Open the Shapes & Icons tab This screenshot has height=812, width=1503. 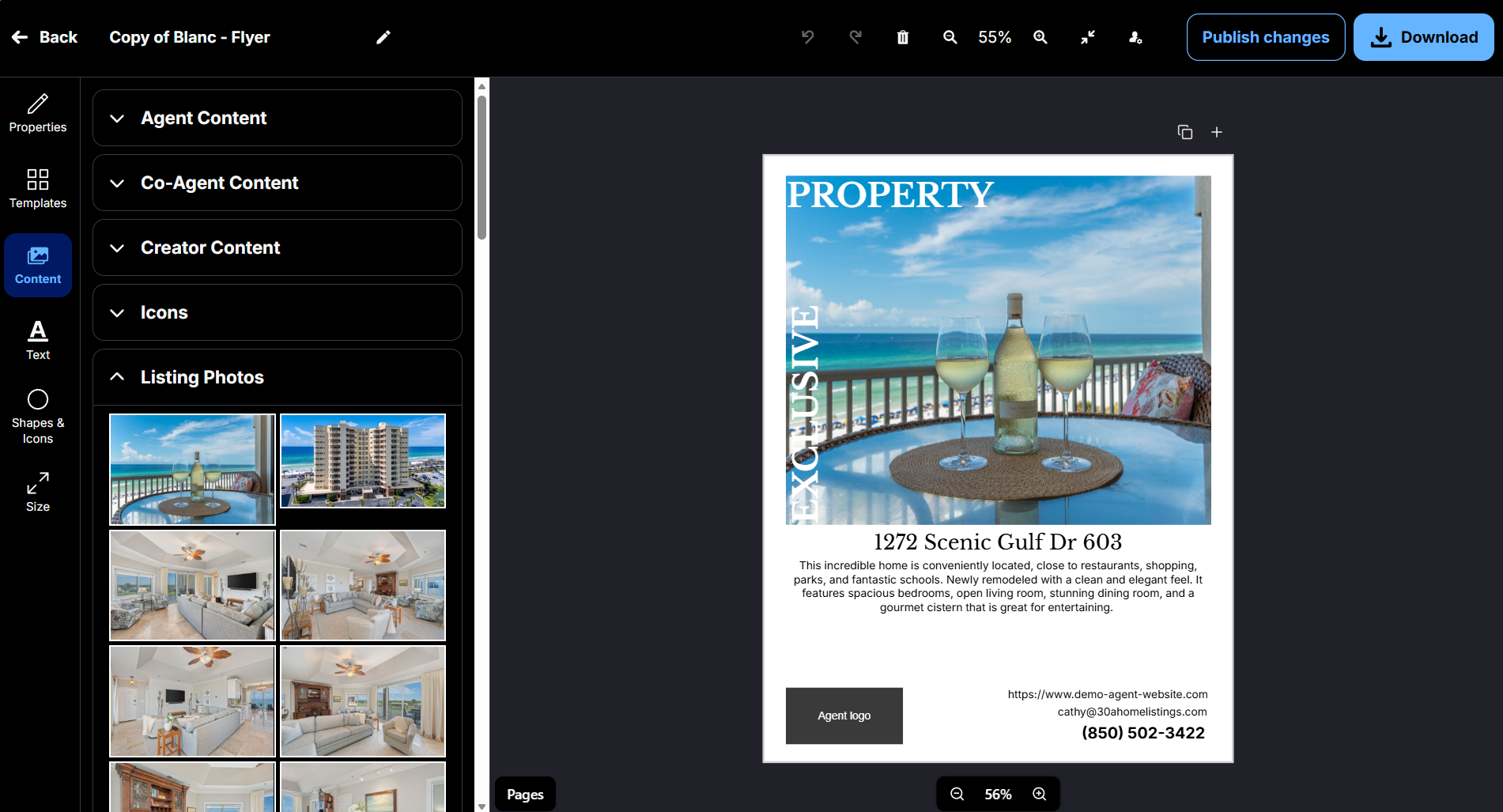click(38, 417)
